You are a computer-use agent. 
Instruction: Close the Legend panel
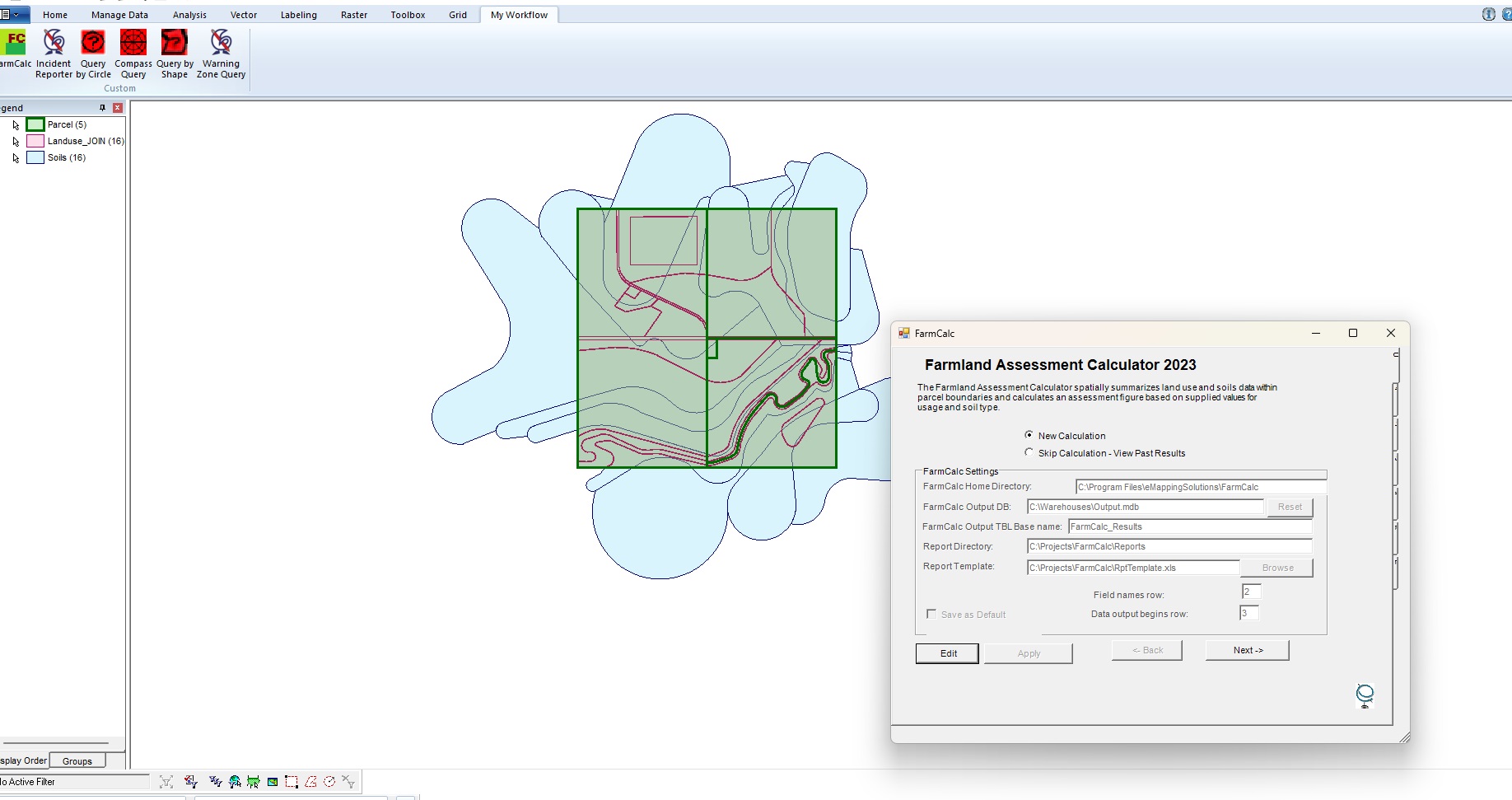pos(118,108)
